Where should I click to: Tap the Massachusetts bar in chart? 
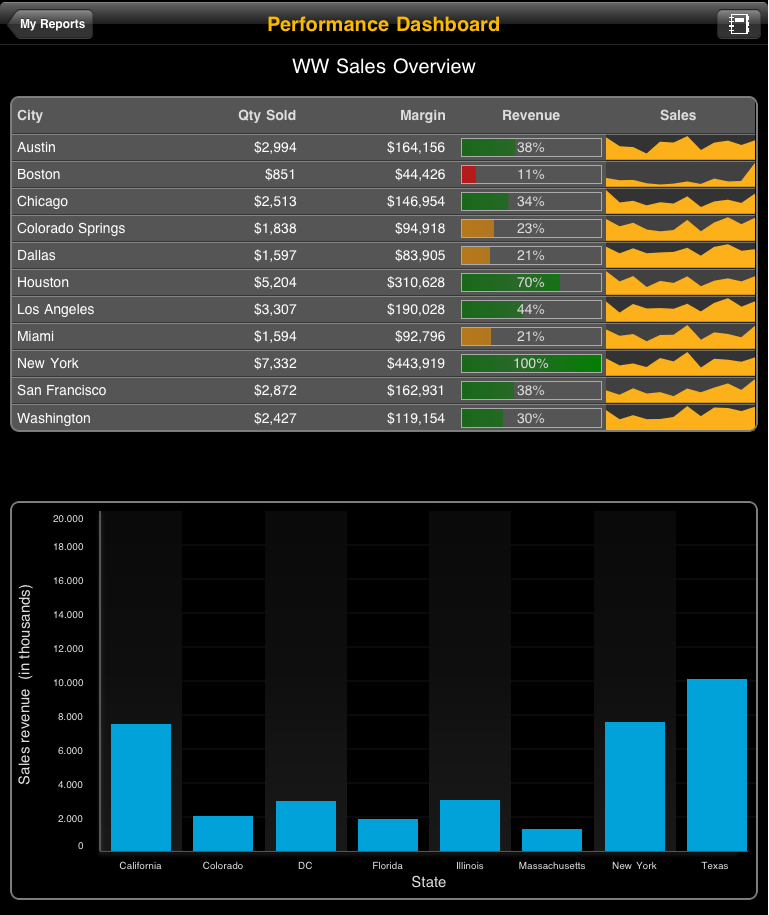coord(552,840)
